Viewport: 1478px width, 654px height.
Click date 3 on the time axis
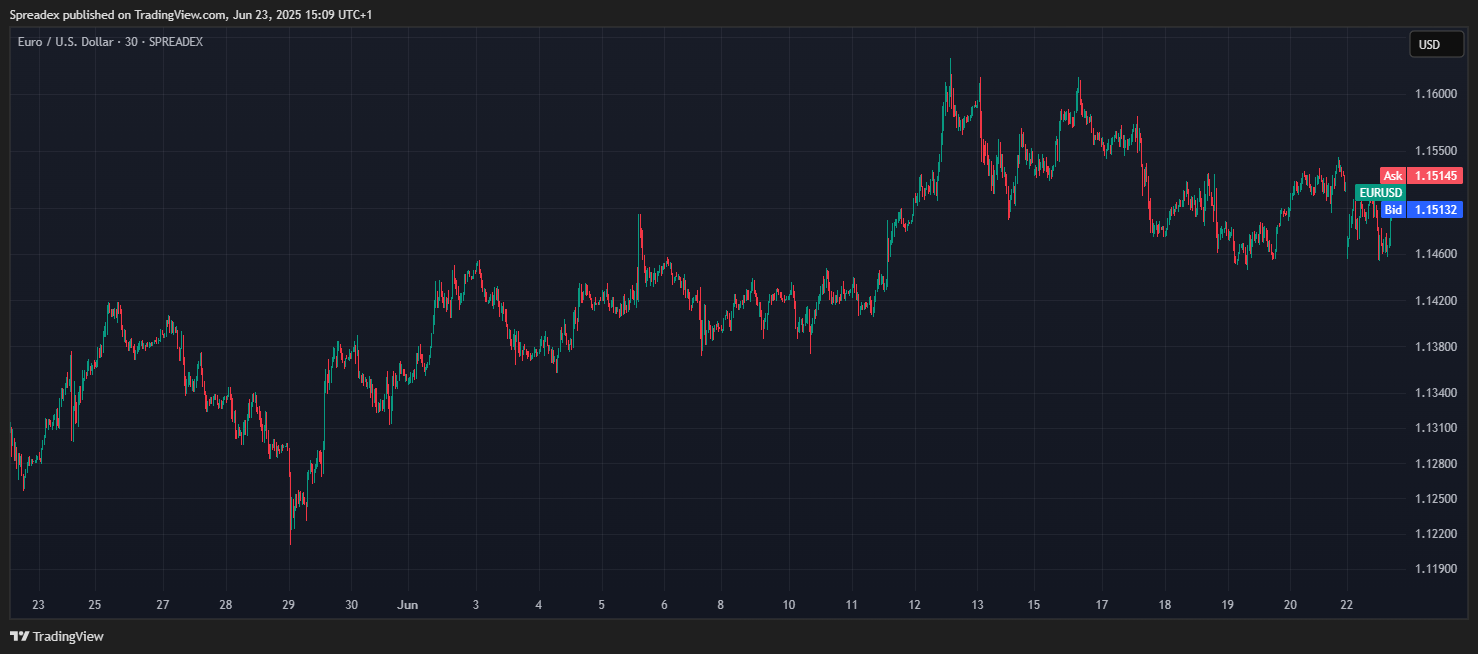pos(476,605)
